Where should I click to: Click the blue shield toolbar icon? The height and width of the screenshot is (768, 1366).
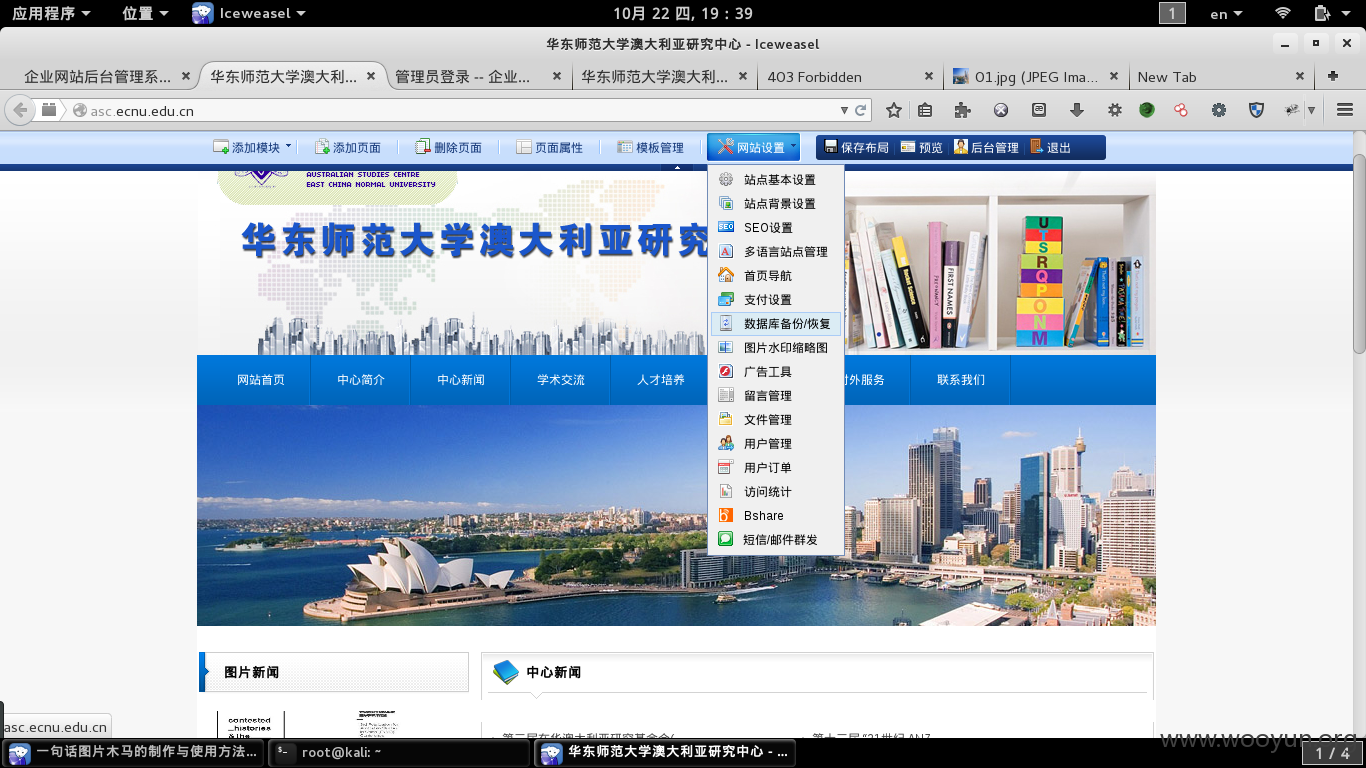1257,110
